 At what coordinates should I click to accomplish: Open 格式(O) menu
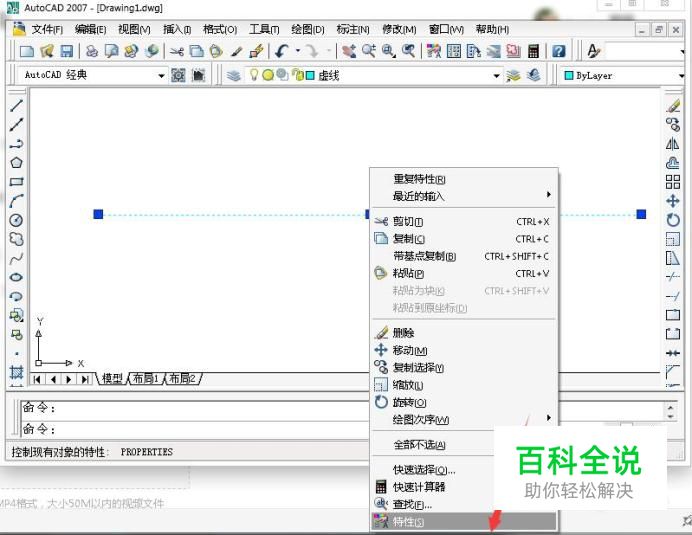(220, 30)
